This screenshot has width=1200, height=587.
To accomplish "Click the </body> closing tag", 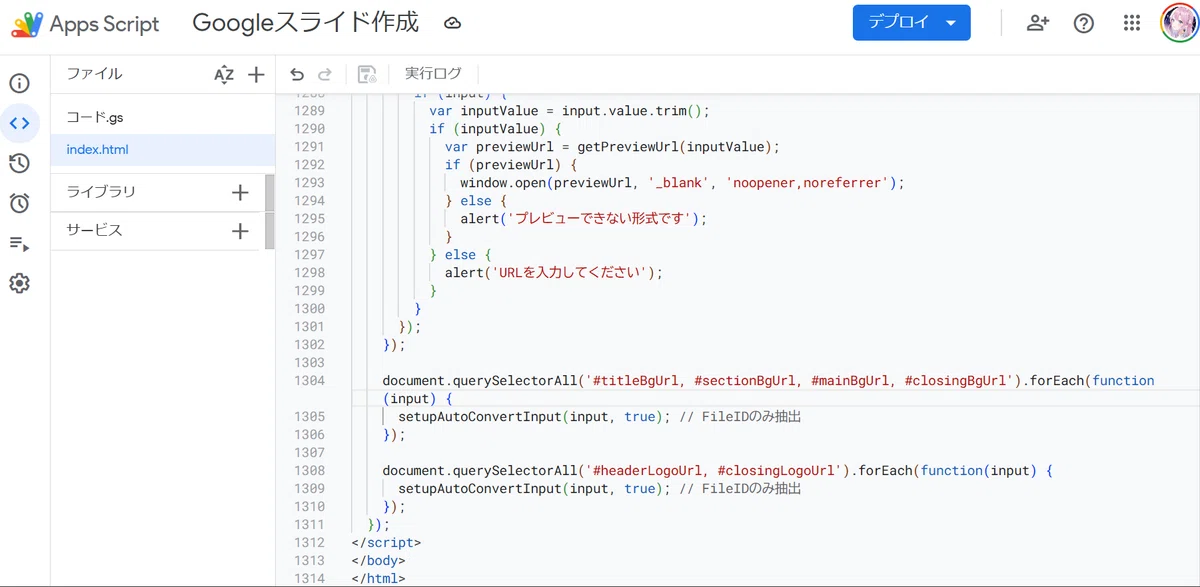I will tap(378, 561).
